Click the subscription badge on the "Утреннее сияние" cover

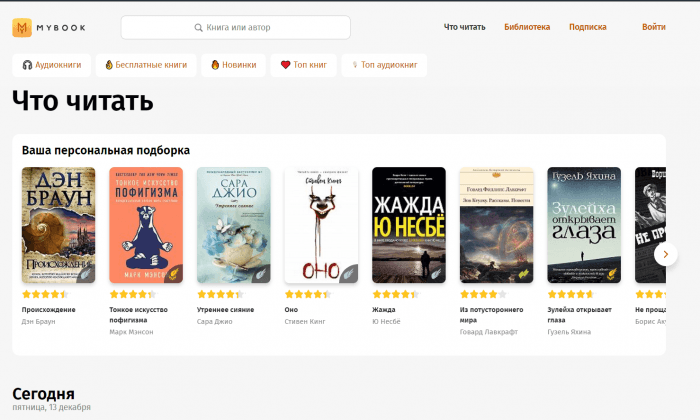tap(261, 274)
